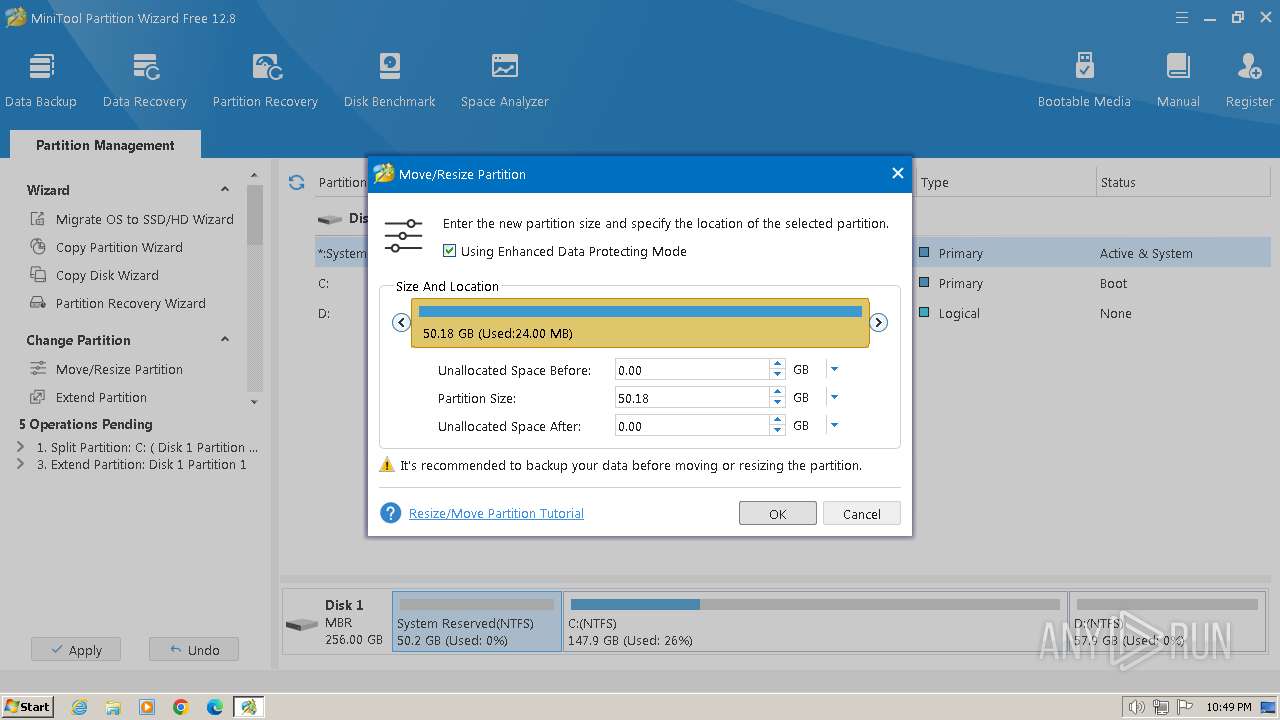Refresh the partition list
The height and width of the screenshot is (720, 1280).
pos(296,182)
